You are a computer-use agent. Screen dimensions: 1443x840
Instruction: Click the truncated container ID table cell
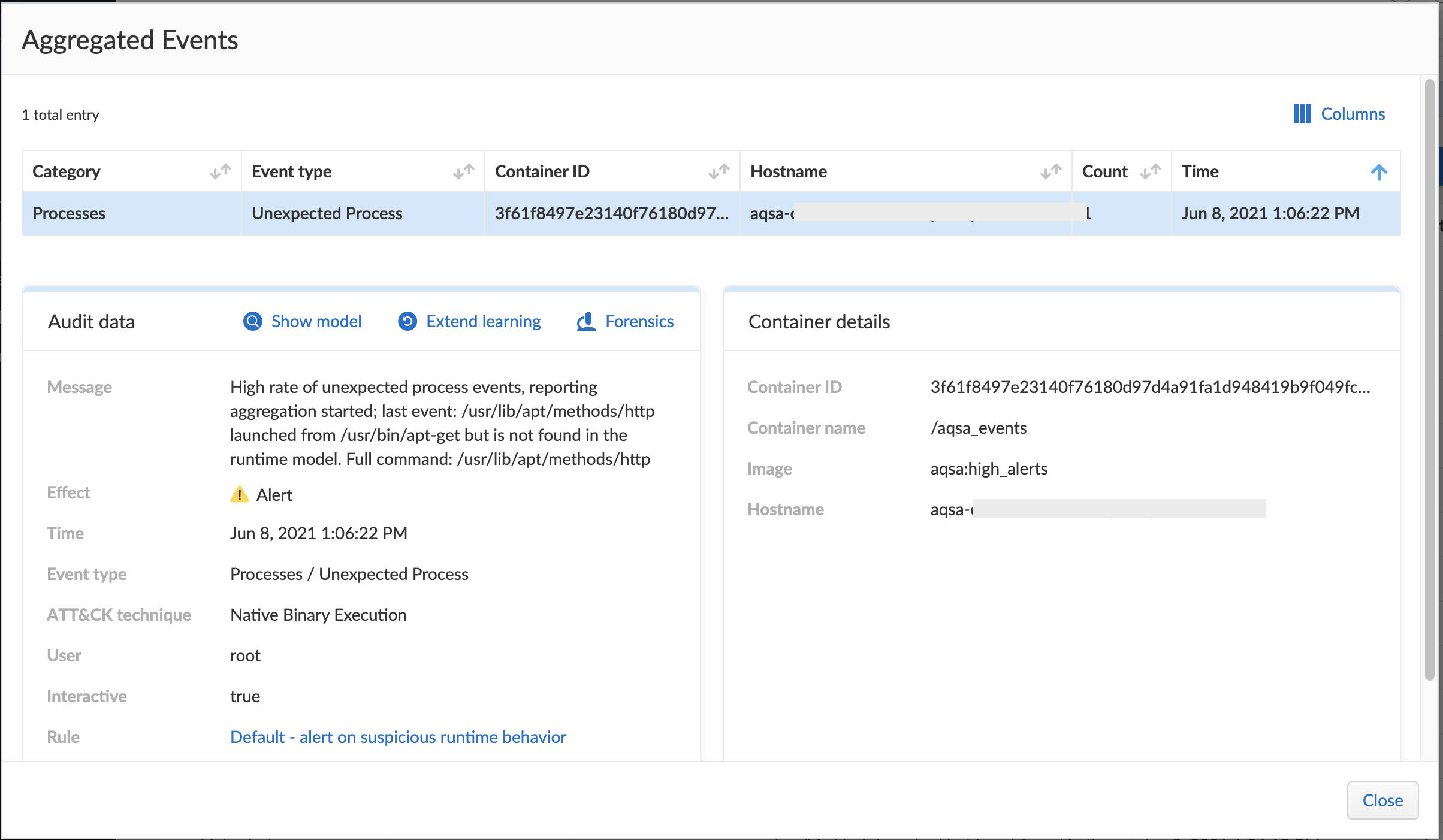pyautogui.click(x=612, y=213)
